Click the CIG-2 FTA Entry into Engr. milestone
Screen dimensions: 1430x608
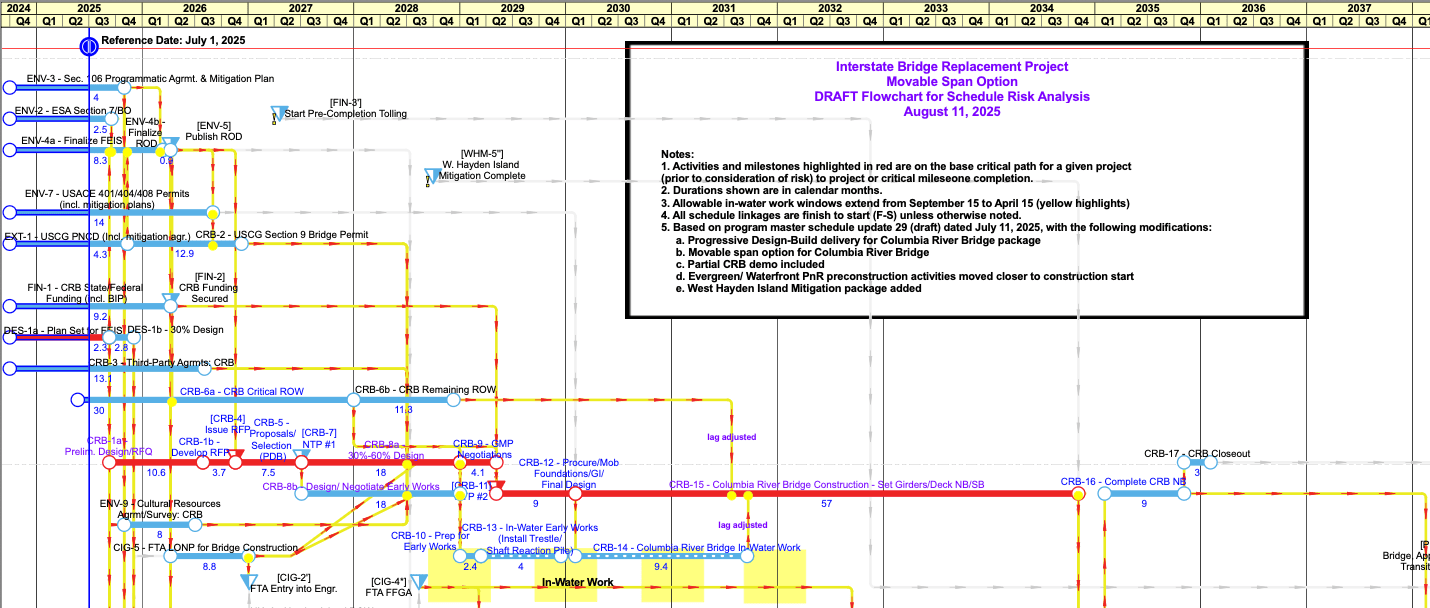[x=249, y=581]
